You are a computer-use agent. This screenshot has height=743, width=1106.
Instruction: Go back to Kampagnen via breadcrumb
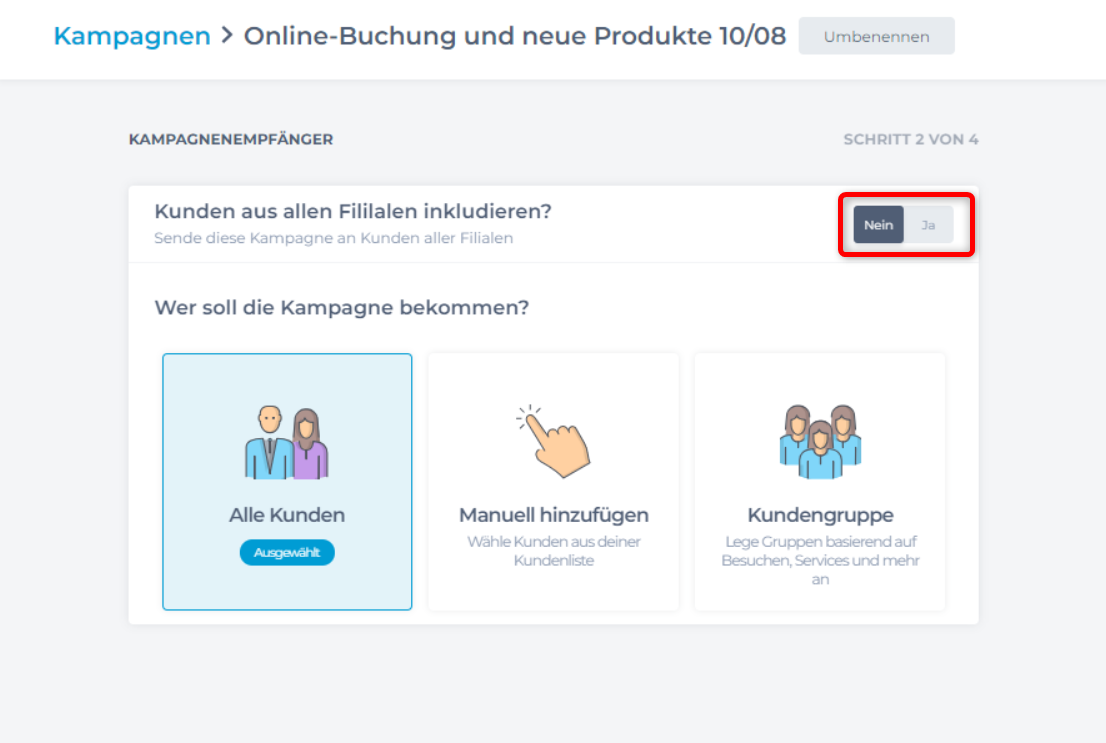click(132, 36)
